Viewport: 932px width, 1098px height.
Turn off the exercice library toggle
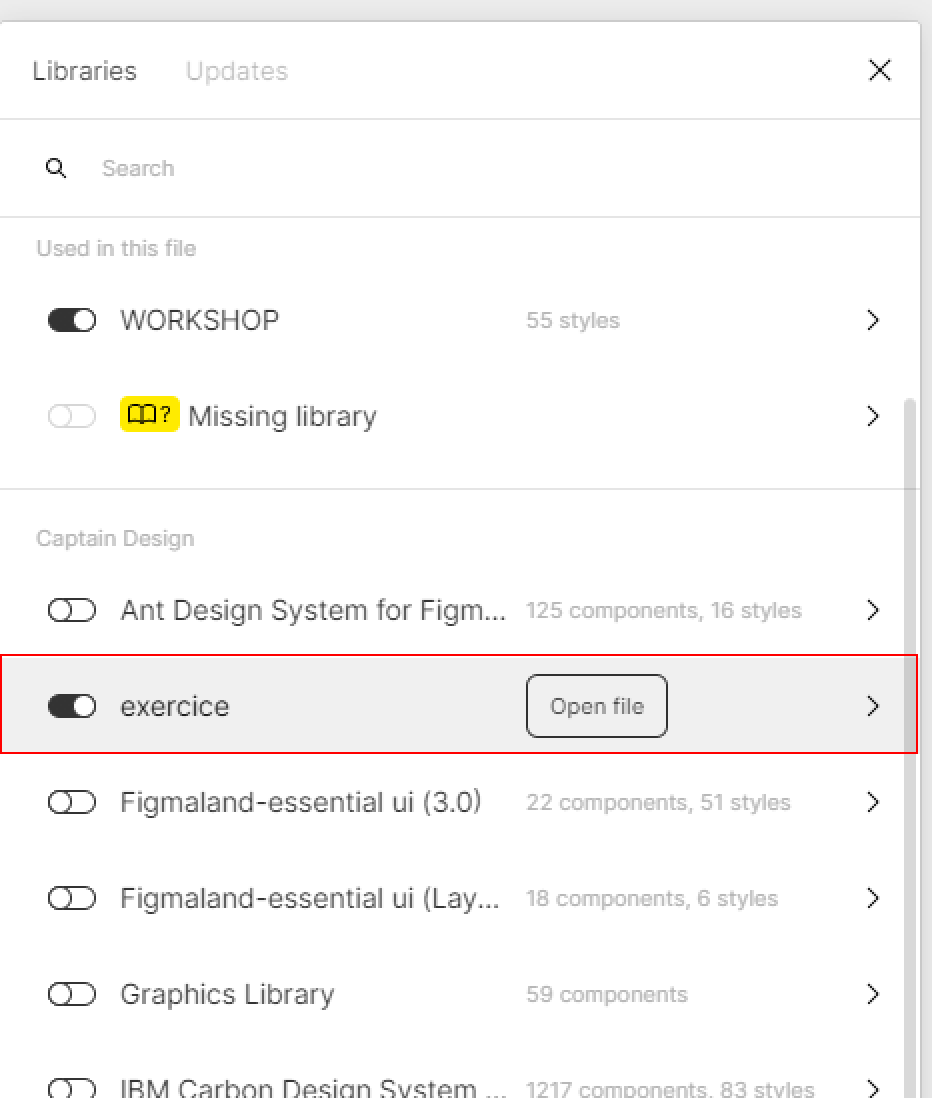(71, 706)
